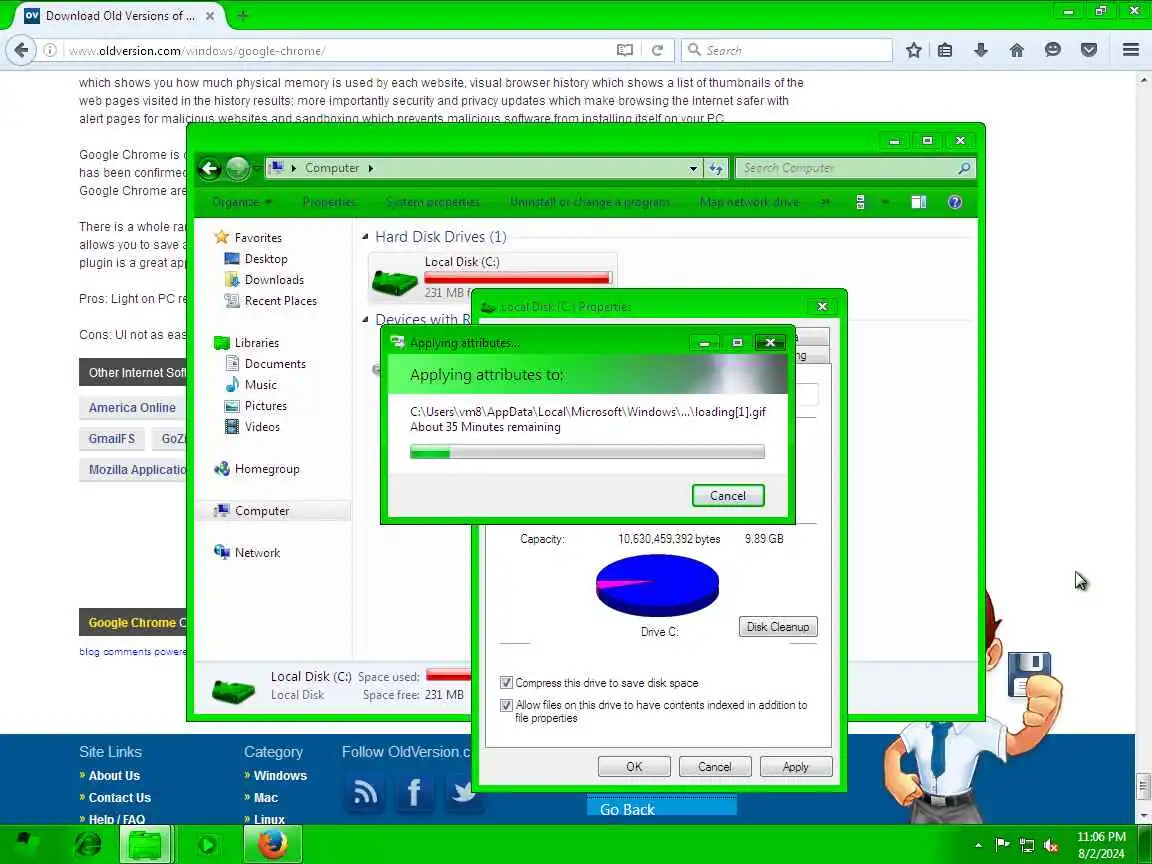Click System properties in the toolbar
The width and height of the screenshot is (1152, 864).
[x=432, y=202]
